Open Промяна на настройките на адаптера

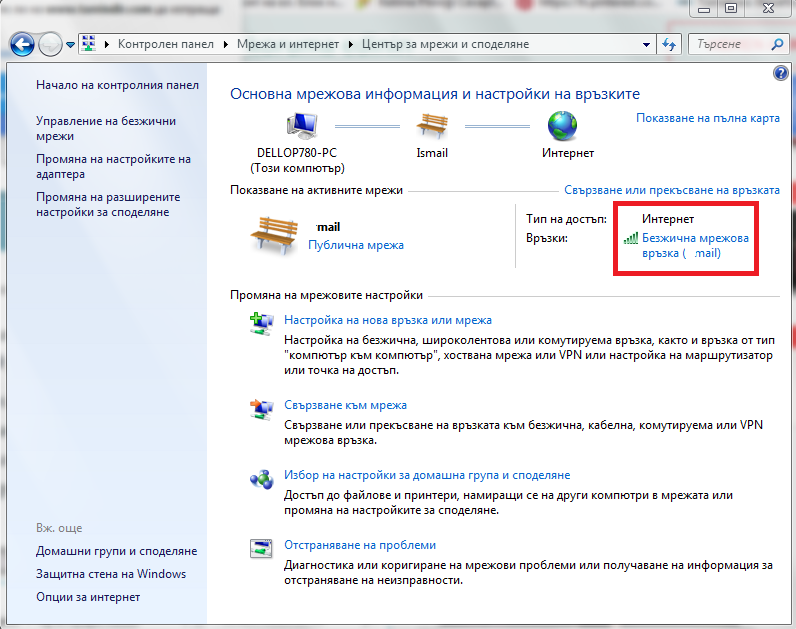(x=112, y=167)
